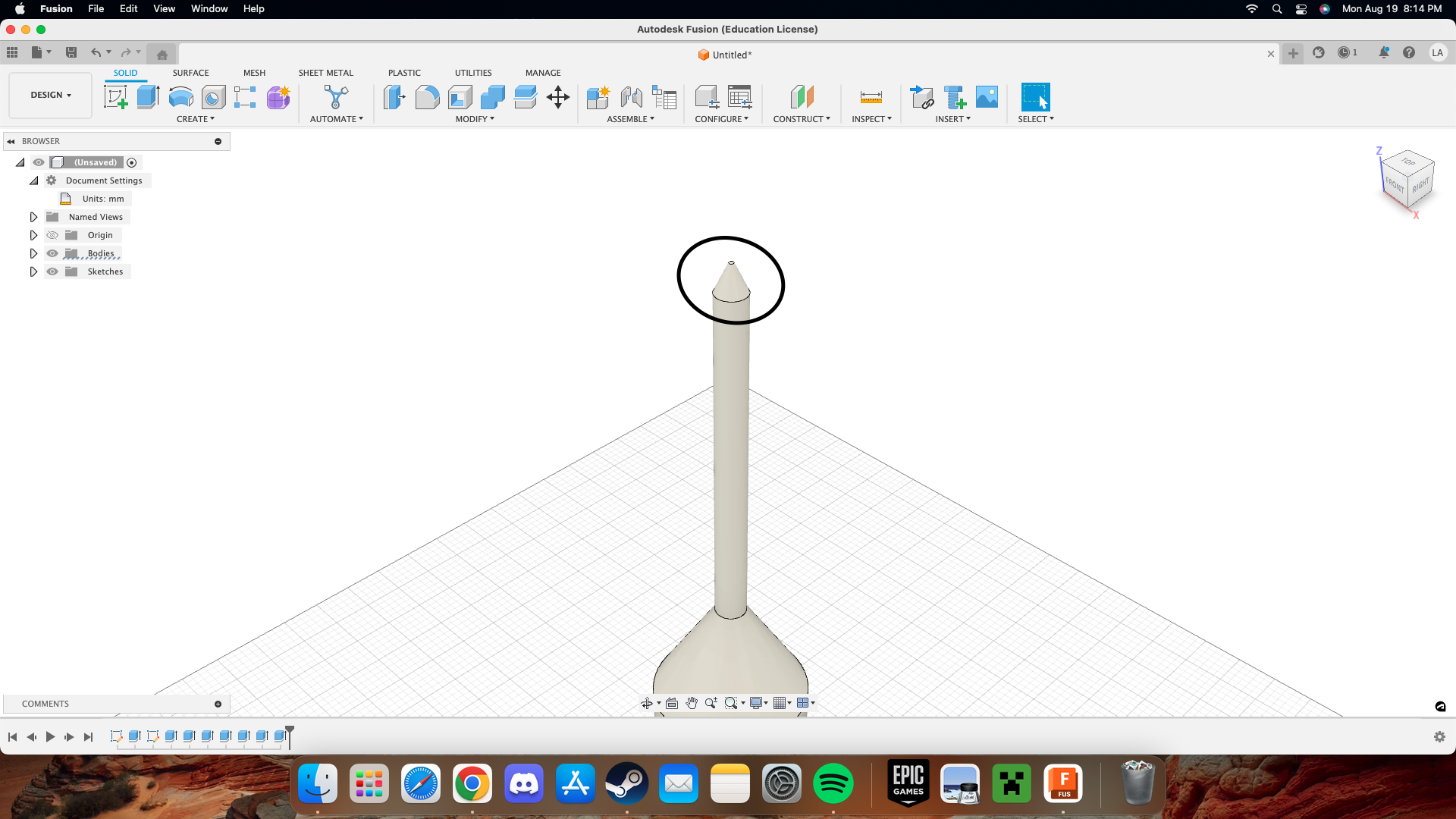Click the Configure Model icon
Screen dimensions: 1456x819
coord(707,97)
